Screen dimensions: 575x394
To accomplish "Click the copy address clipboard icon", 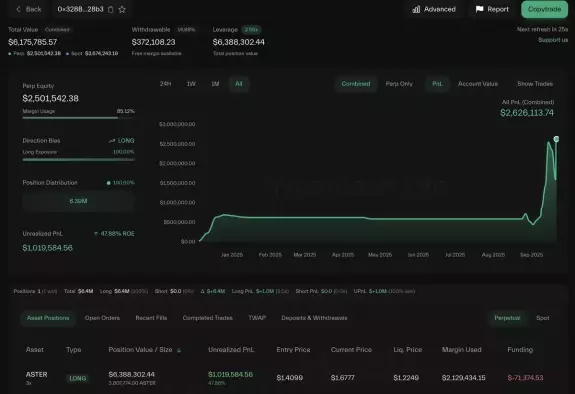I will click(110, 10).
